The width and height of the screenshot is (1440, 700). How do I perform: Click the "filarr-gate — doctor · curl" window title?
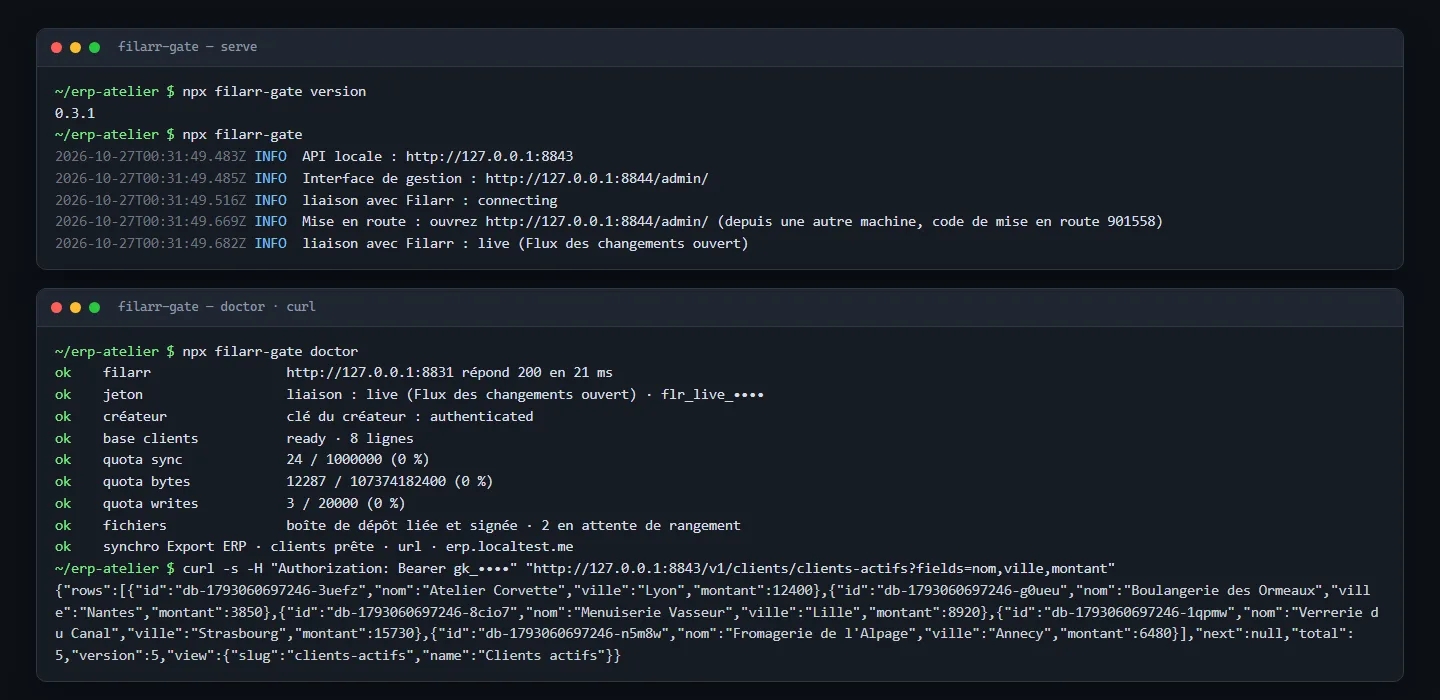coord(217,307)
